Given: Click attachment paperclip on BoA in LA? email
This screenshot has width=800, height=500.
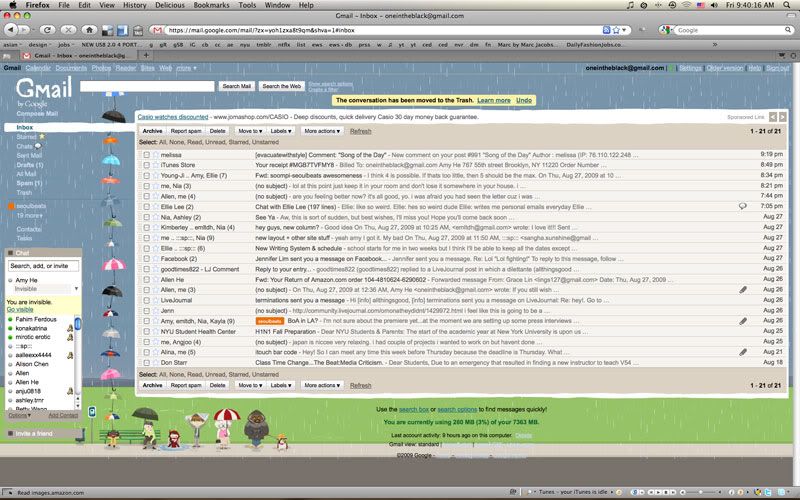Looking at the screenshot, I should pos(743,321).
